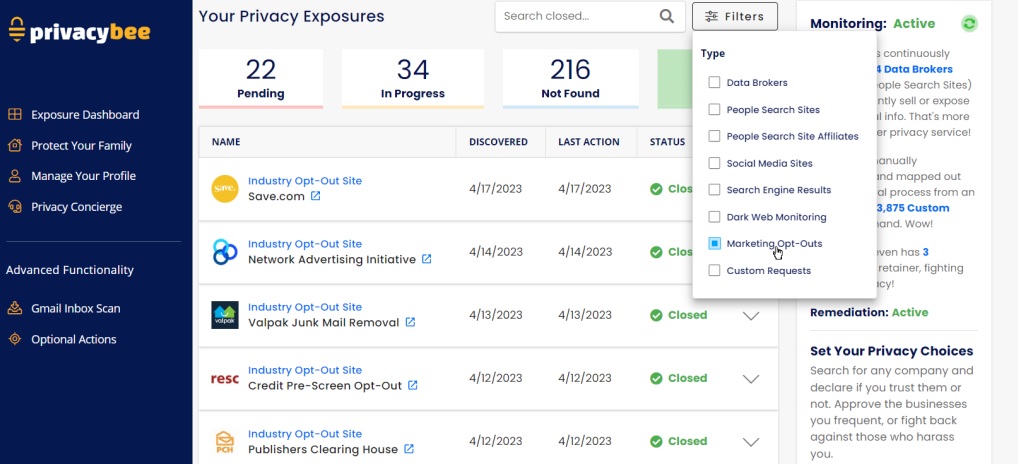Open Publishers Clearing House external link icon
1018x464 pixels.
point(409,448)
